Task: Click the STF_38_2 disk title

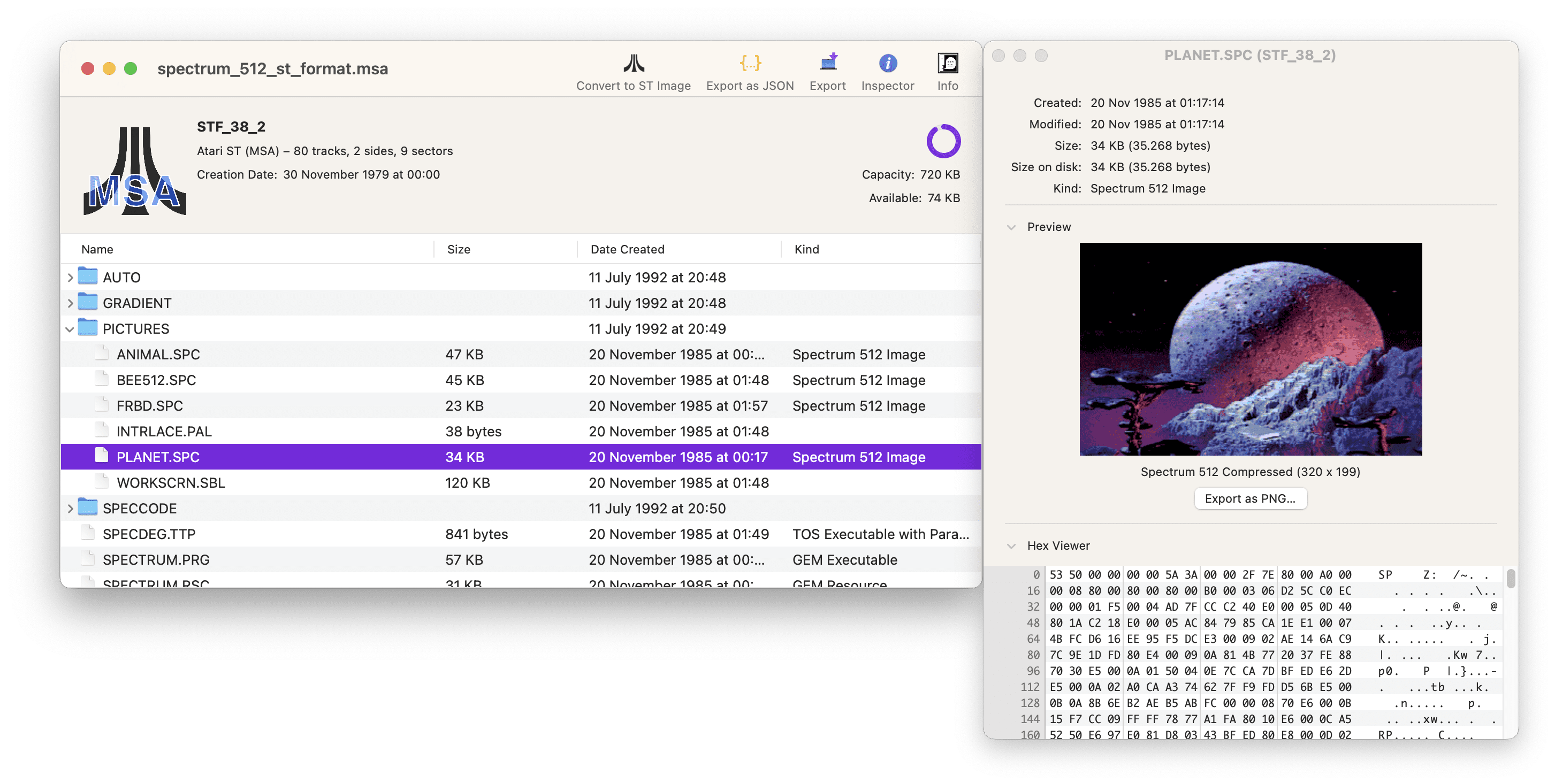Action: (x=231, y=127)
